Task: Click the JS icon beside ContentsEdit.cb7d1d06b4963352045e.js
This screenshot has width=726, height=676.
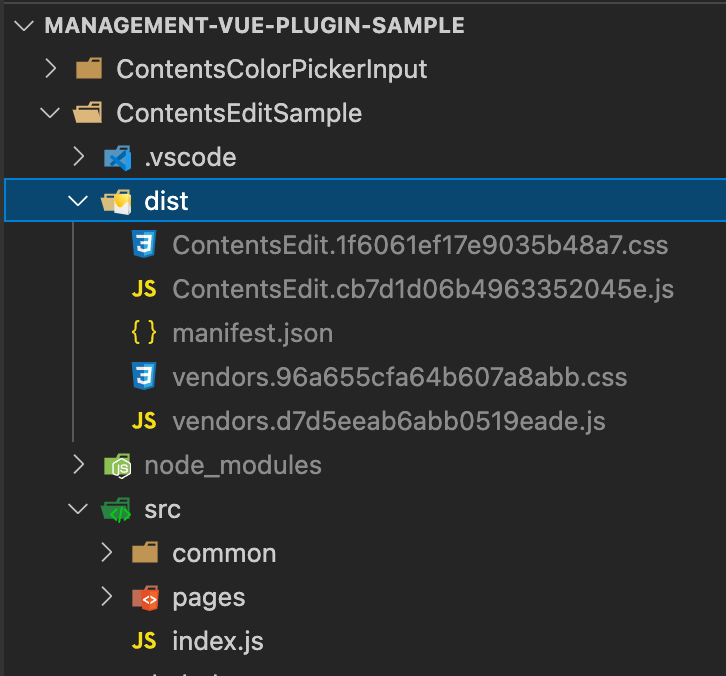Action: coord(145,289)
